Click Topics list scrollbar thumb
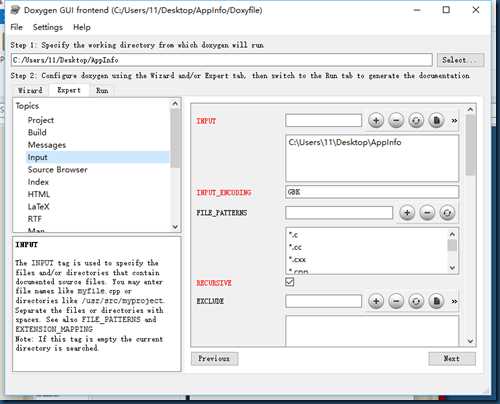Image resolution: width=500 pixels, height=404 pixels. (x=175, y=138)
